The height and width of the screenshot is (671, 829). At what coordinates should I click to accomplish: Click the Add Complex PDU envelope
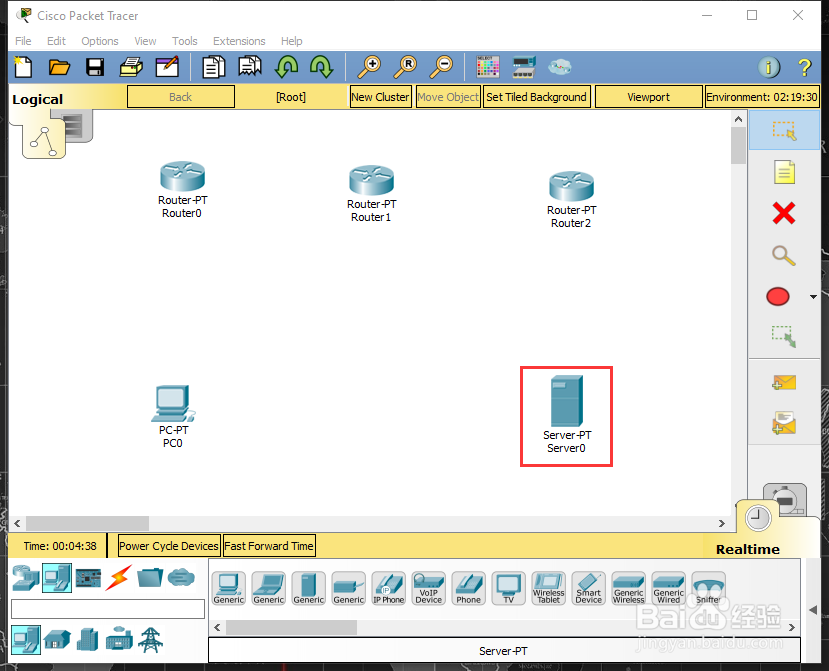[x=784, y=423]
